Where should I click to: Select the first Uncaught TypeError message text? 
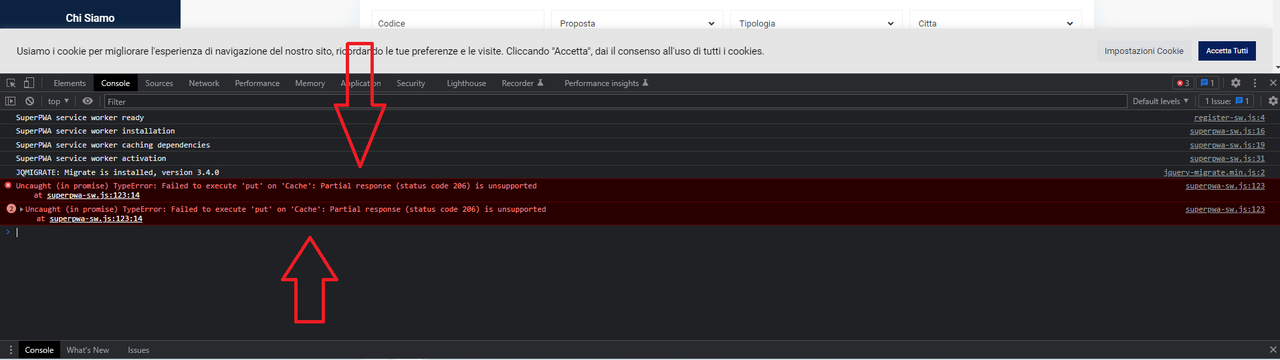276,186
